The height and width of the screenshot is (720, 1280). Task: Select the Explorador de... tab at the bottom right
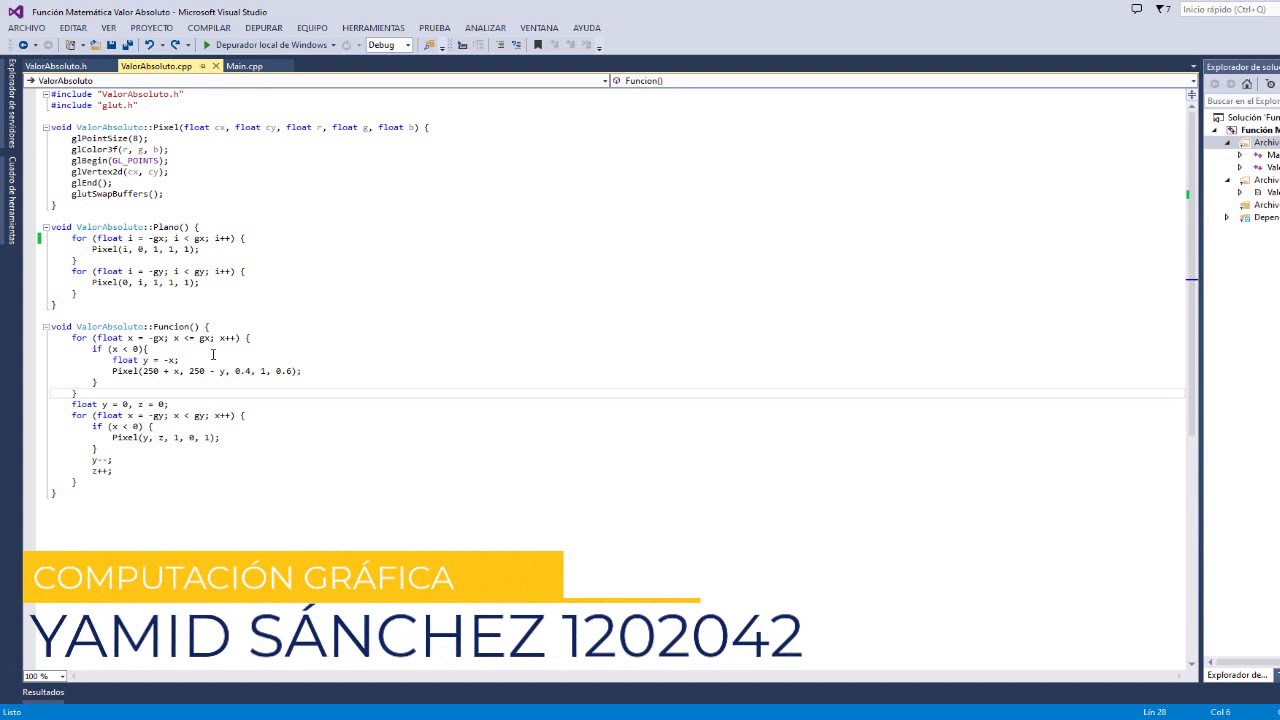(1237, 675)
